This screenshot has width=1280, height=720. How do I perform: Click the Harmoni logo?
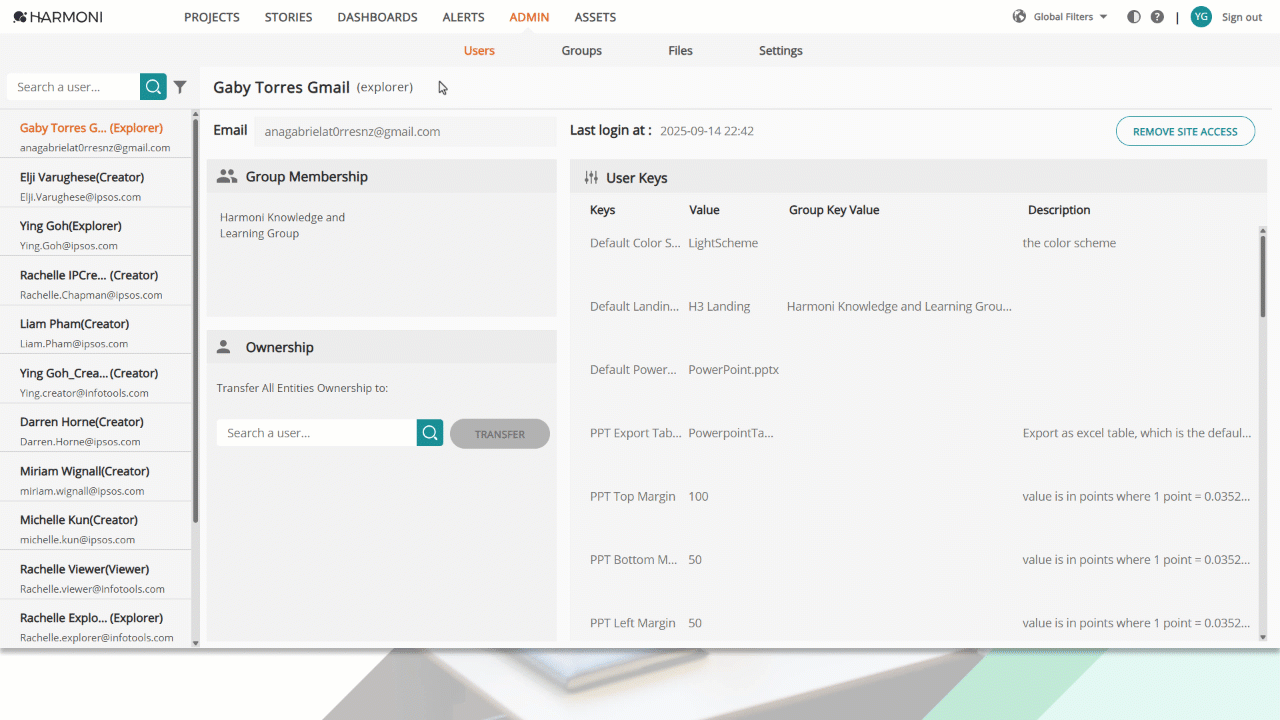pos(58,17)
